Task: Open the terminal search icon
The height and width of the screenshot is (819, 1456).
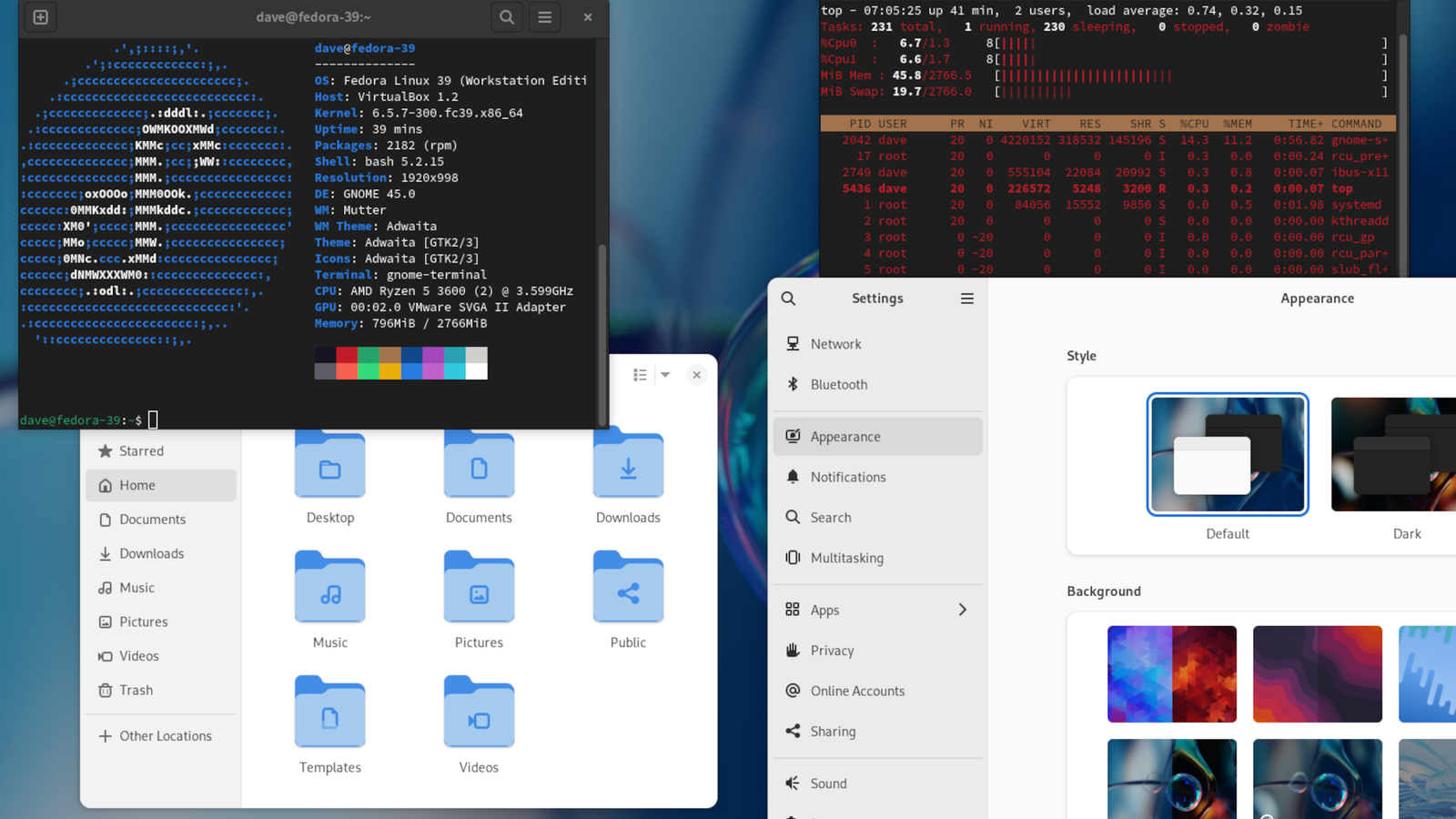Action: click(x=507, y=17)
